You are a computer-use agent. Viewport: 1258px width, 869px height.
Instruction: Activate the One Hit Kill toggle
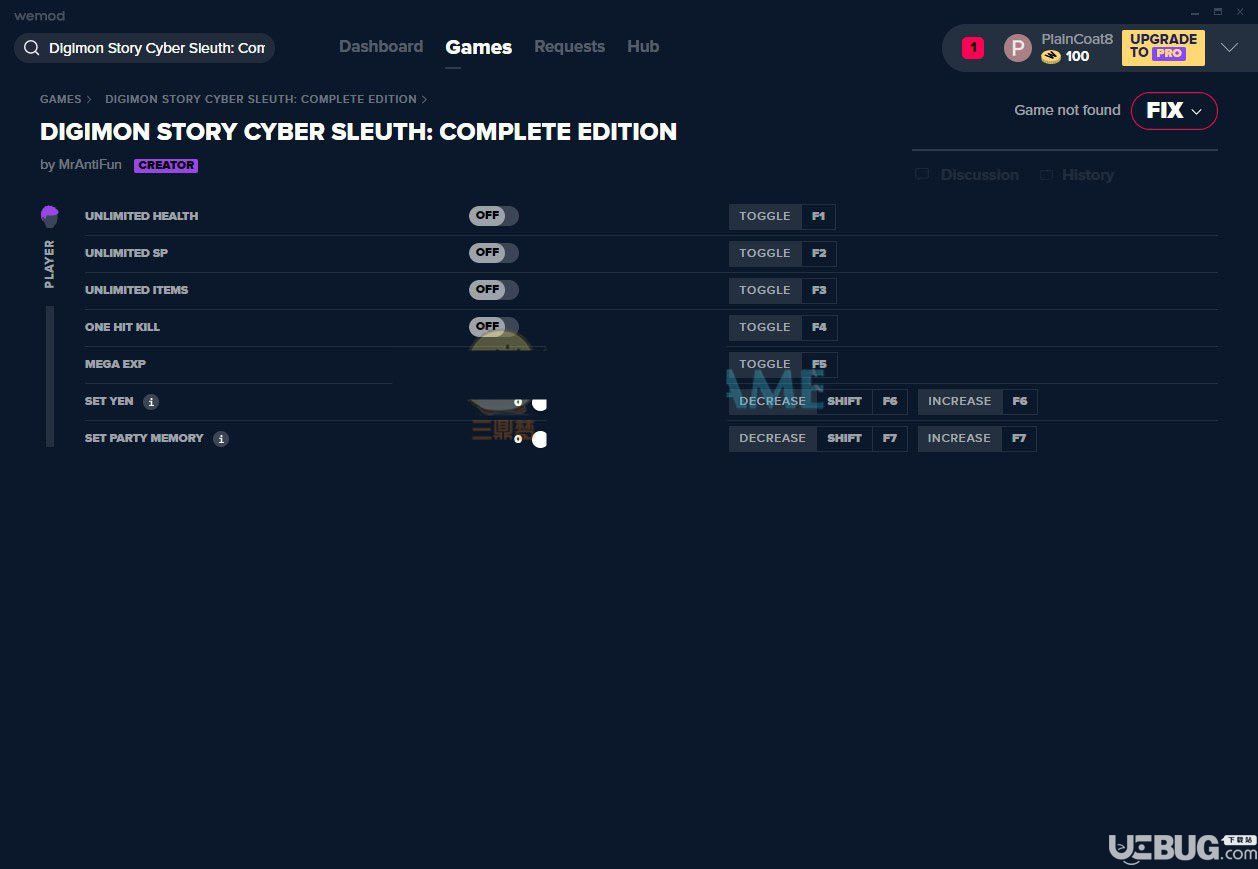(x=494, y=327)
